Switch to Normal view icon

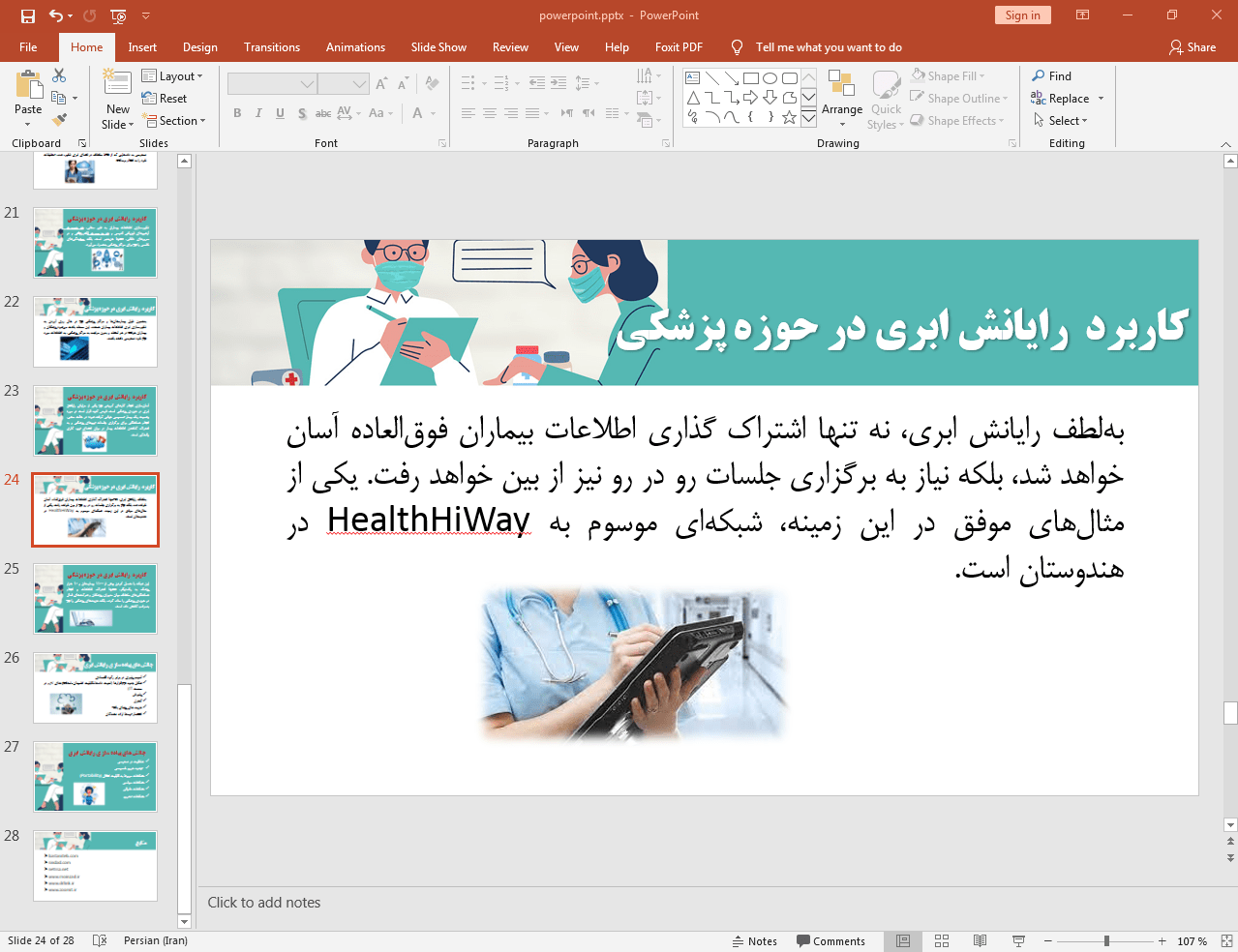coord(903,941)
